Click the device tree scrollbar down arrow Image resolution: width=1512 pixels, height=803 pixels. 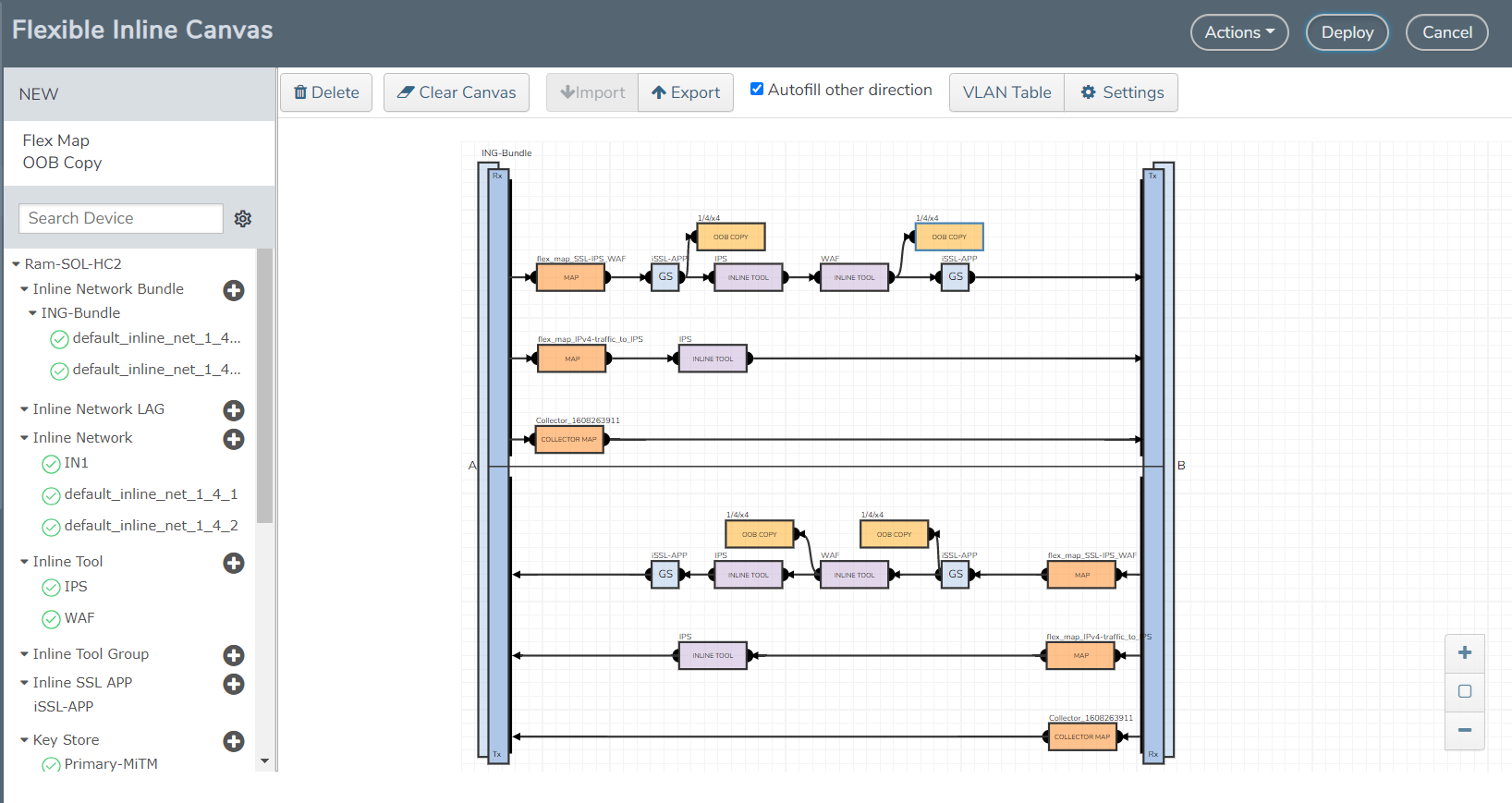coord(265,761)
